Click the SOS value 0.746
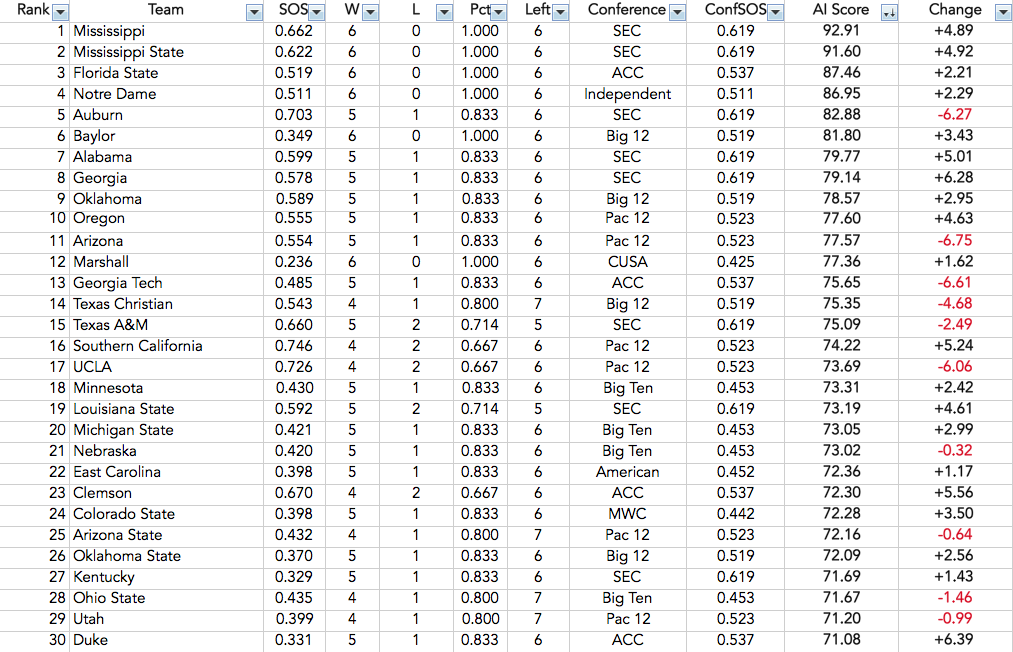1013x652 pixels. pos(293,346)
